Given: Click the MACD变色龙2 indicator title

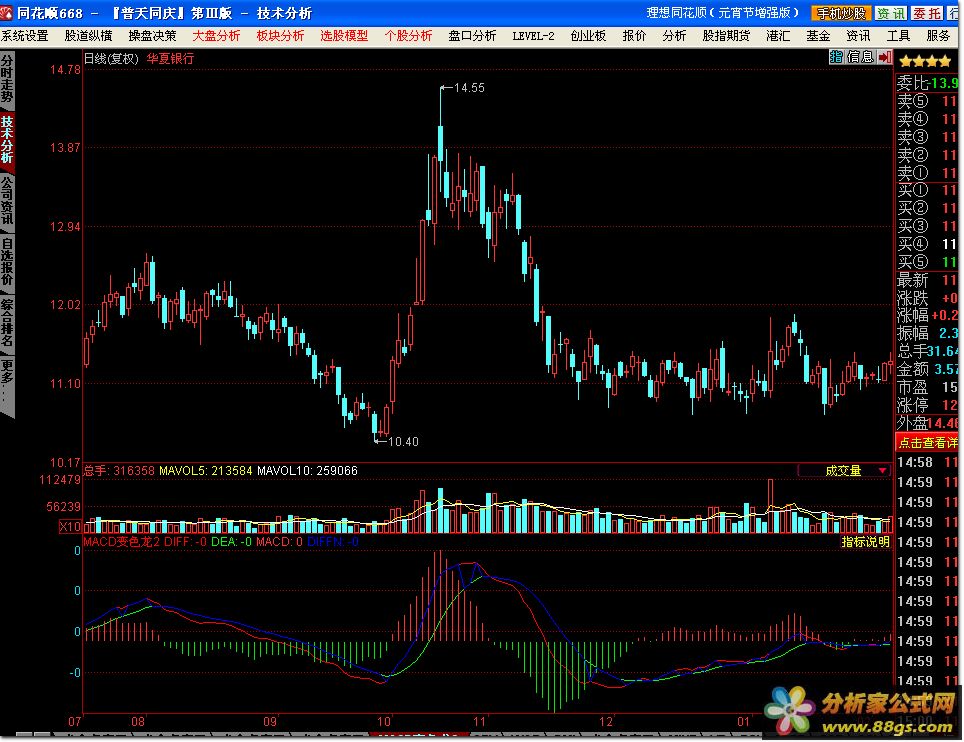Looking at the screenshot, I should point(122,542).
